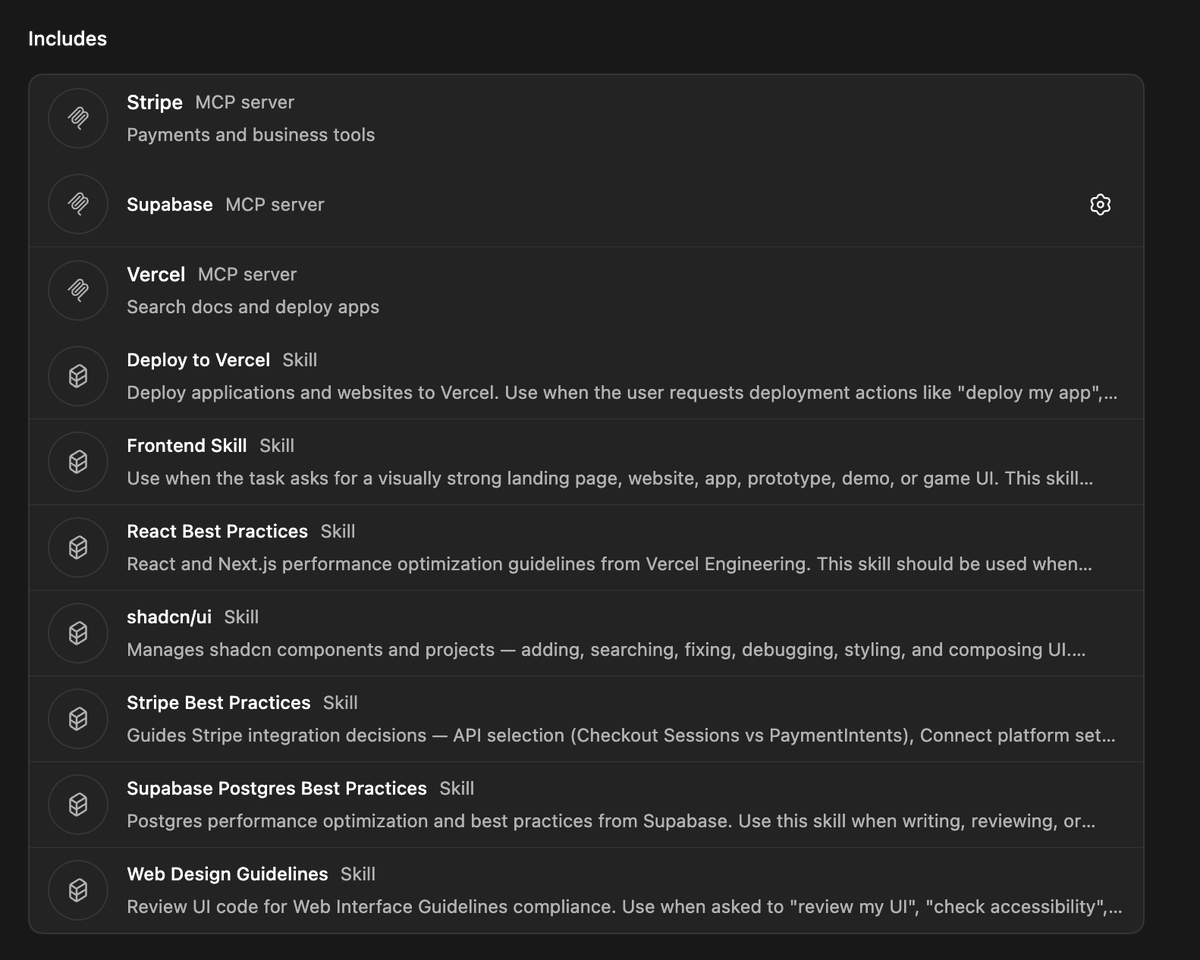Viewport: 1200px width, 960px height.
Task: Click the React Best Practices cube icon
Action: click(x=78, y=547)
